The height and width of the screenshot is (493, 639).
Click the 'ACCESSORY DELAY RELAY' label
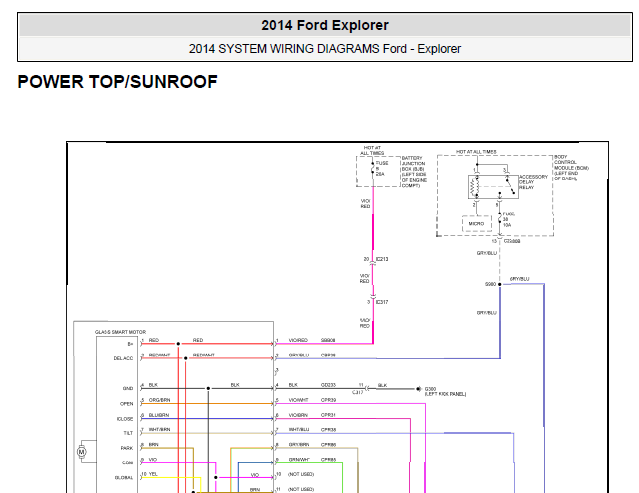point(533,182)
